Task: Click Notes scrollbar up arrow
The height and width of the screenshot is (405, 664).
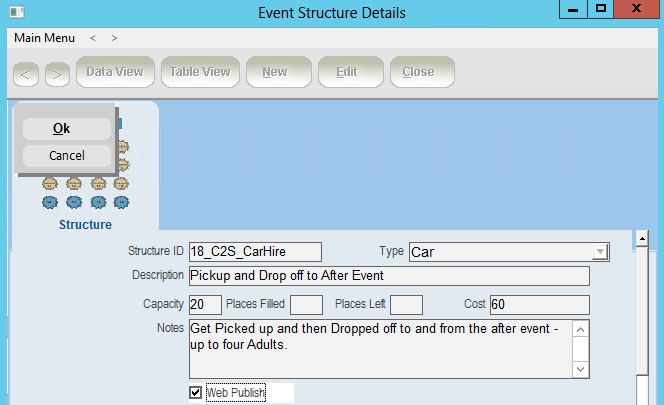Action: 581,329
